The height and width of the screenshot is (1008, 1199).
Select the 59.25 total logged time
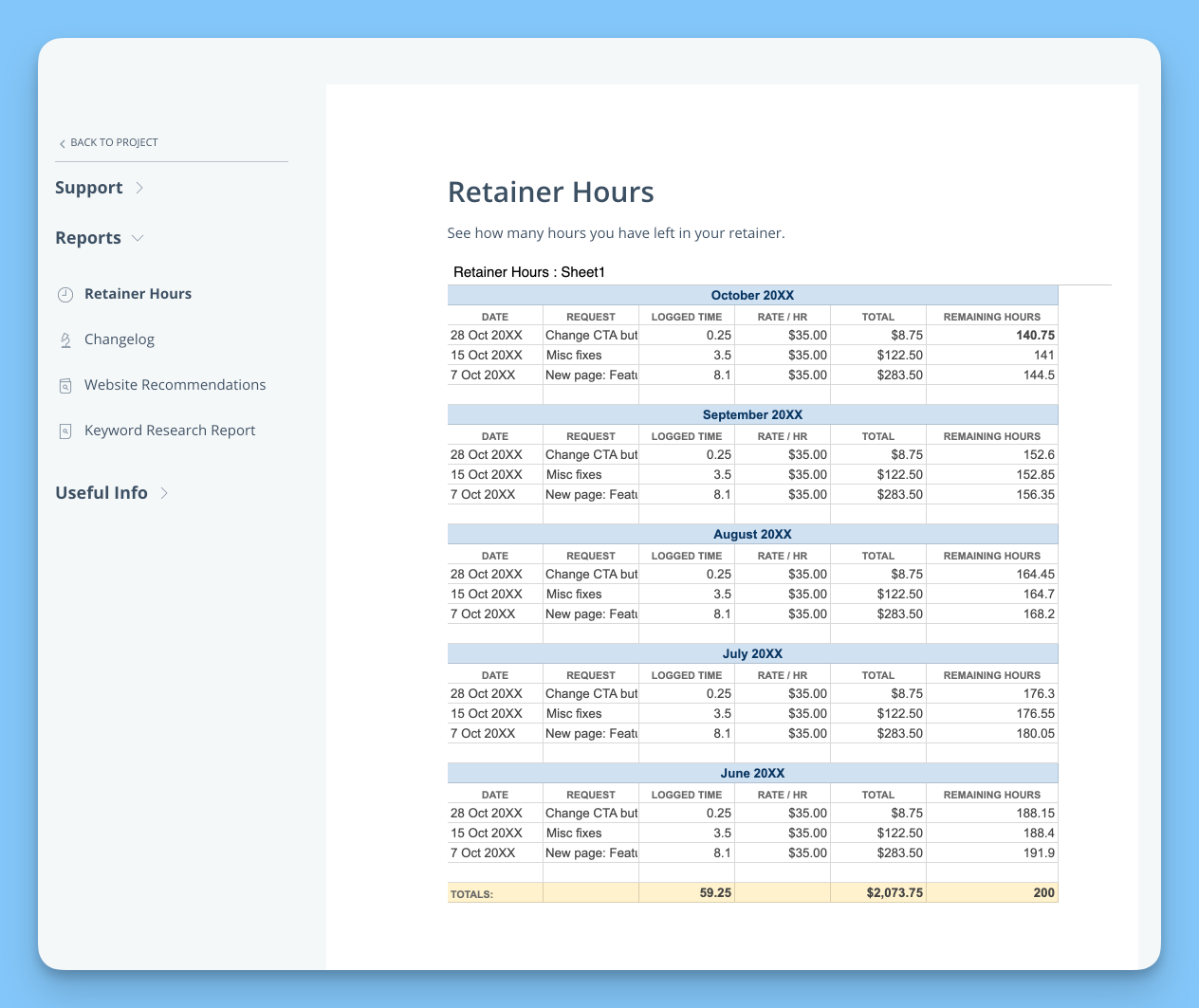pos(687,892)
